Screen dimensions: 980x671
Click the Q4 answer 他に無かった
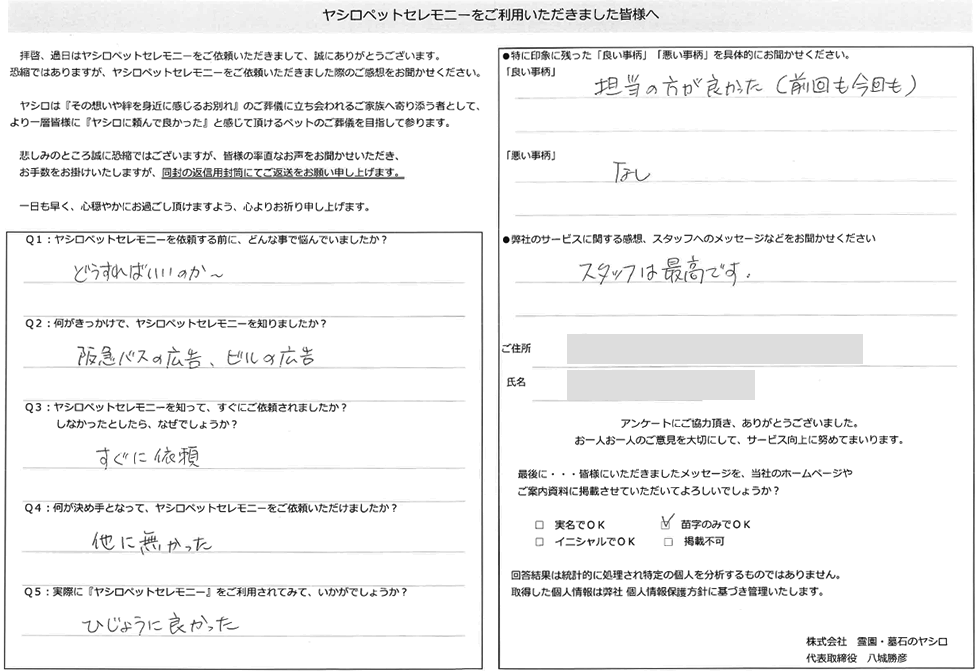click(x=150, y=542)
